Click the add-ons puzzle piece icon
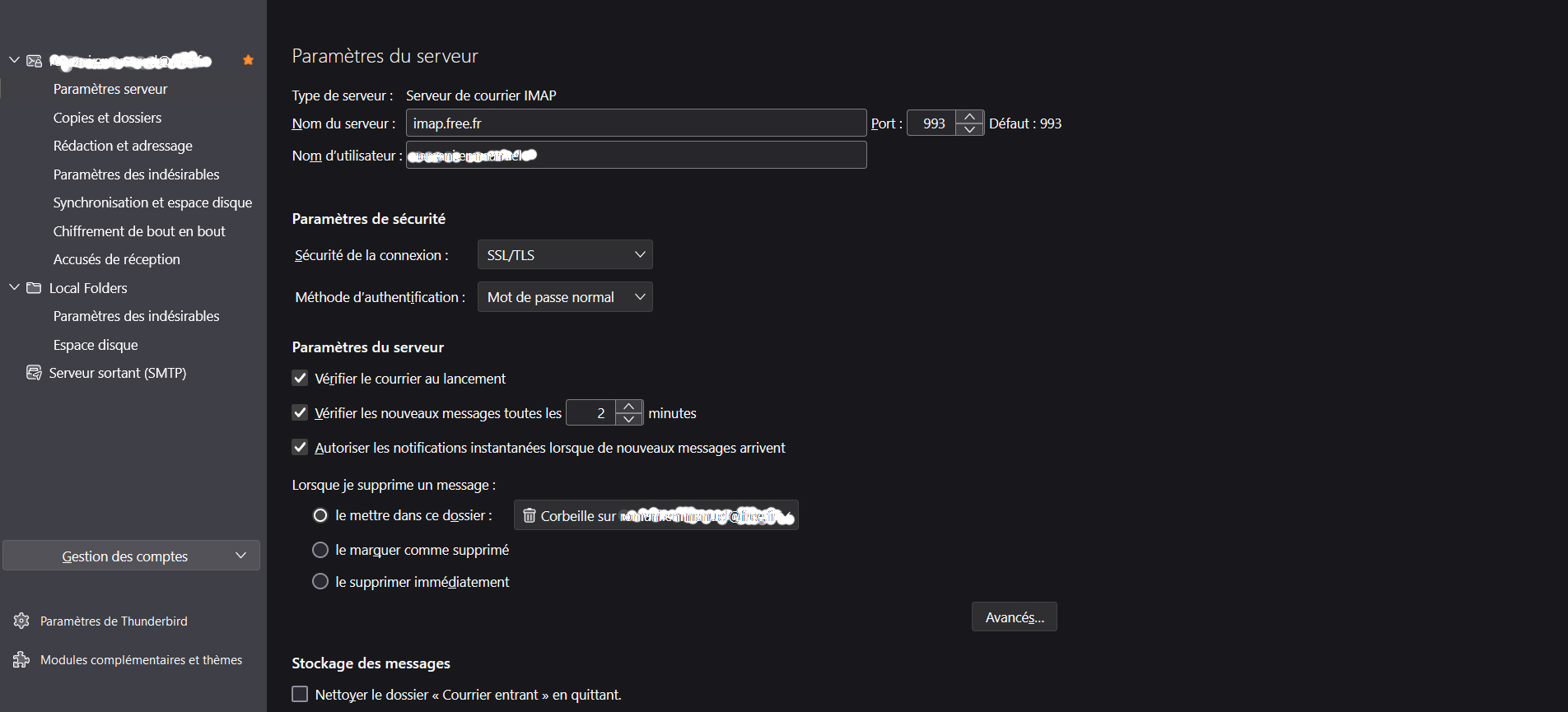1568x712 pixels. point(21,659)
